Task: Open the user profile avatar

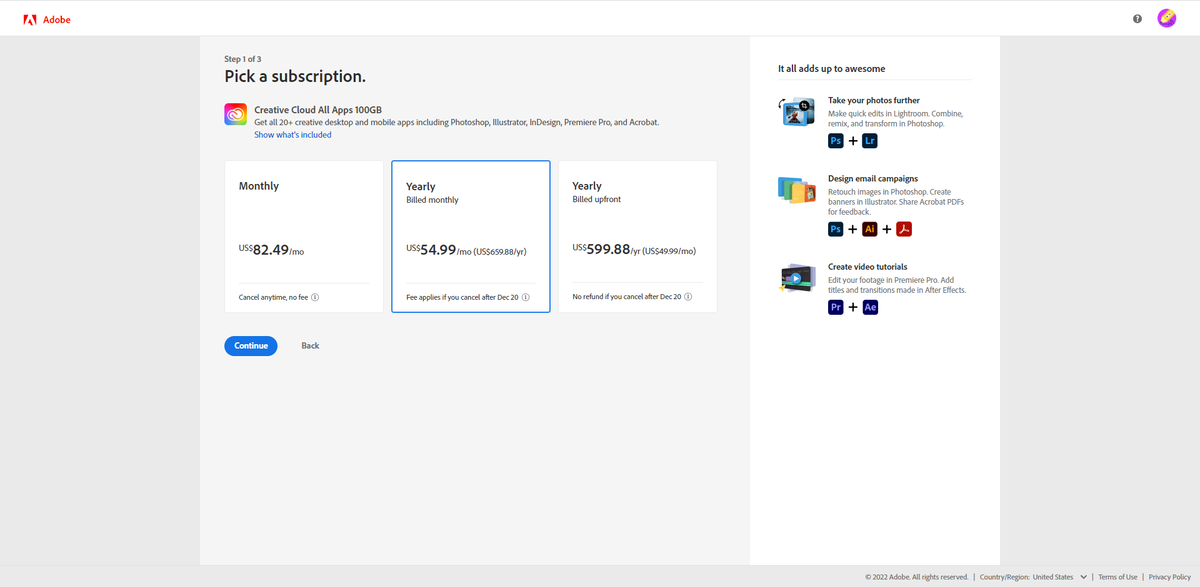Action: pyautogui.click(x=1167, y=18)
